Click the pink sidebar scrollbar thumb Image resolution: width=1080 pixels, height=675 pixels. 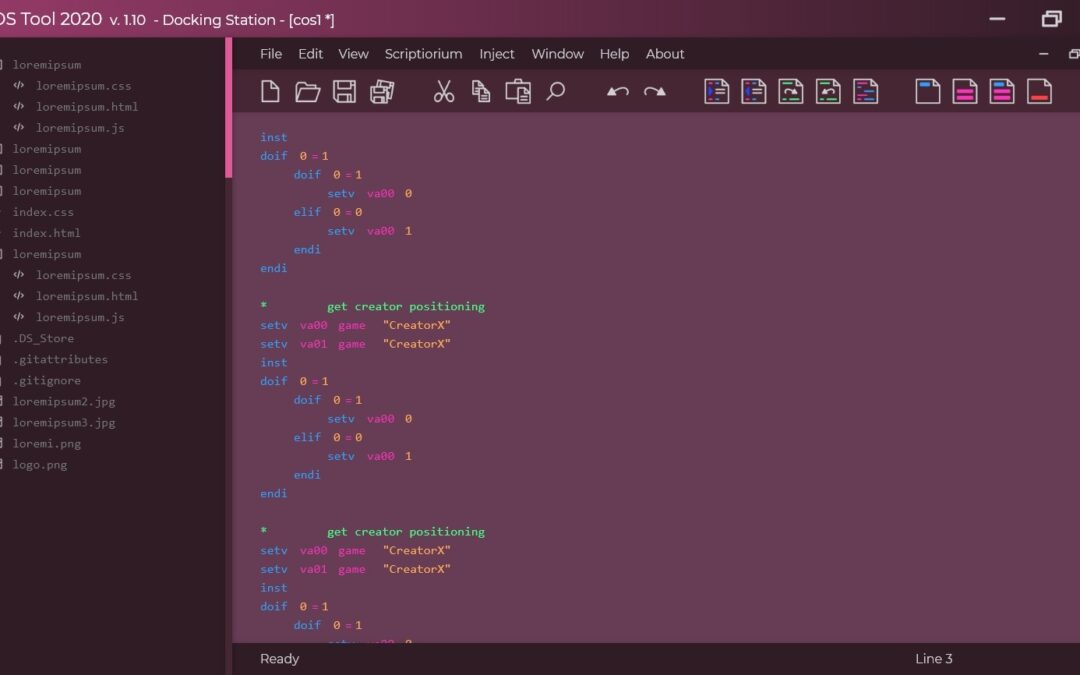tap(228, 107)
